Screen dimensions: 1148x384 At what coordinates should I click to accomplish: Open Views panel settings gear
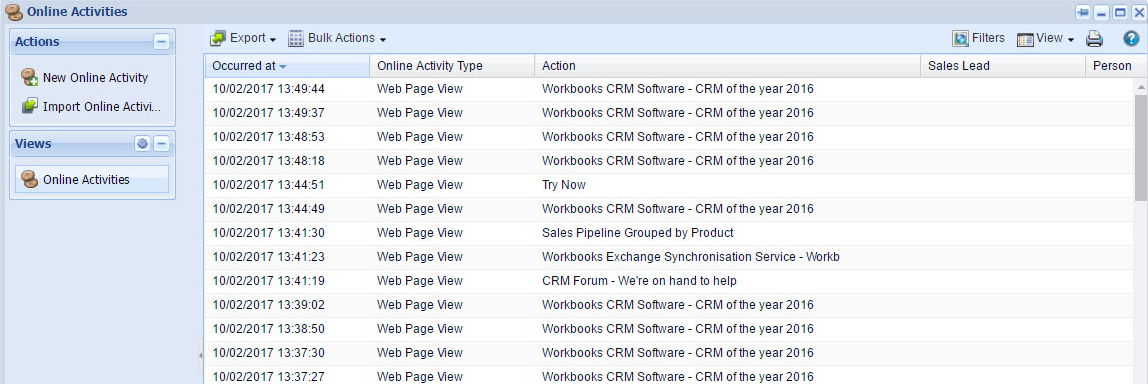(142, 144)
